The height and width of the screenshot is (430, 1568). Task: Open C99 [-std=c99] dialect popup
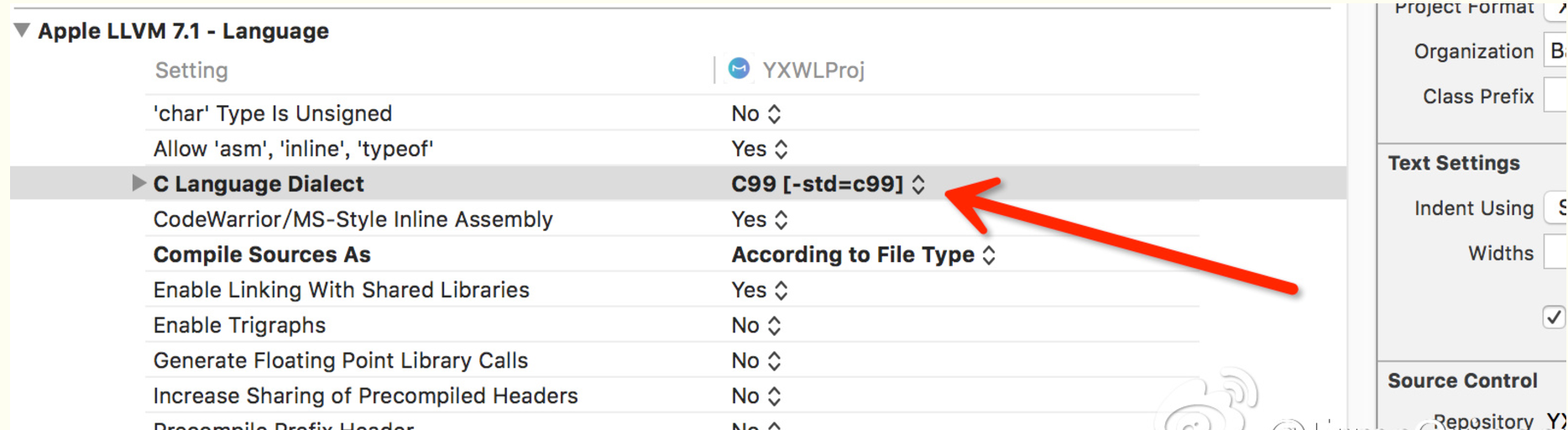(828, 184)
